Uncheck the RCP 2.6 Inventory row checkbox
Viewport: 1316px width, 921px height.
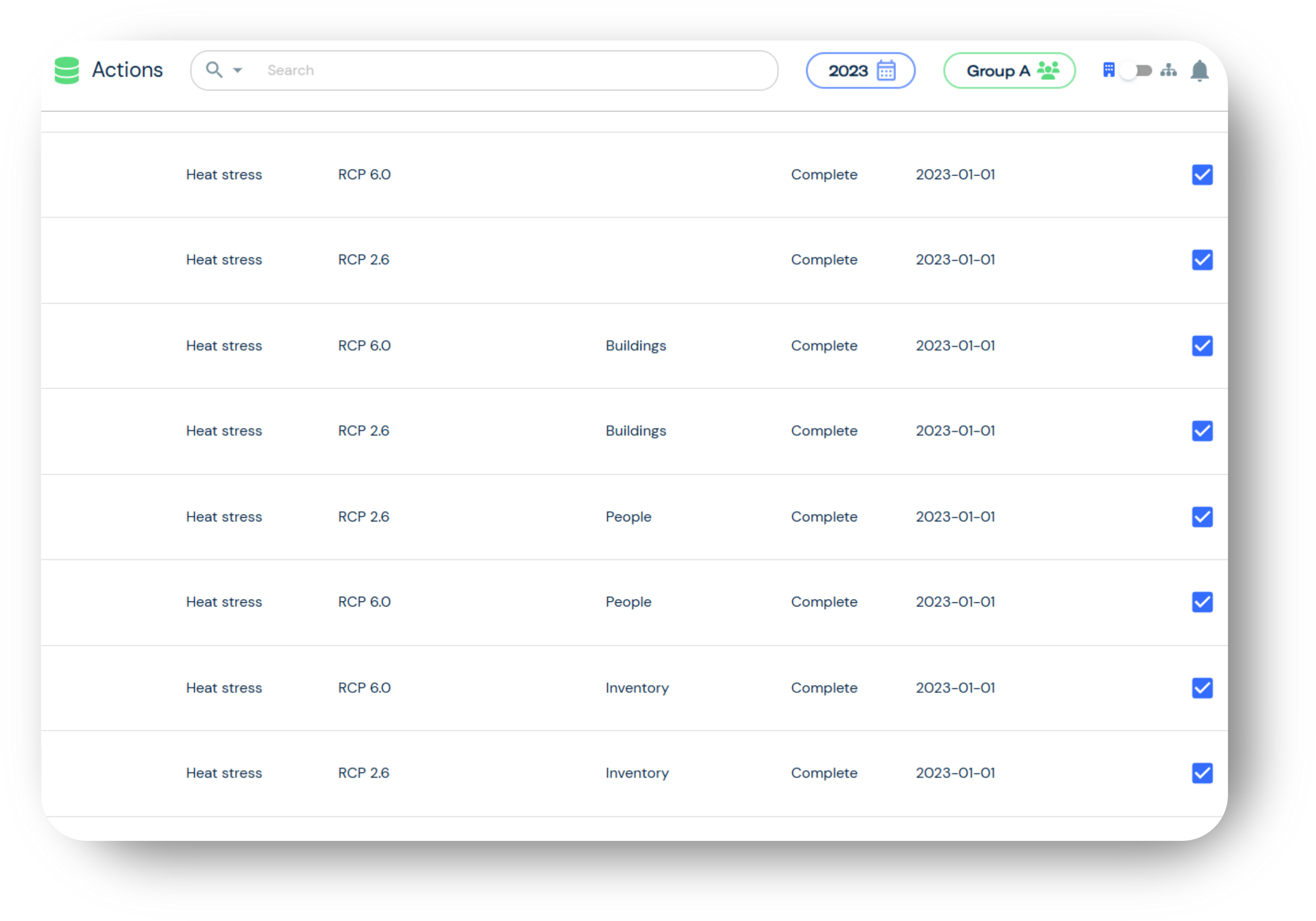pos(1202,773)
